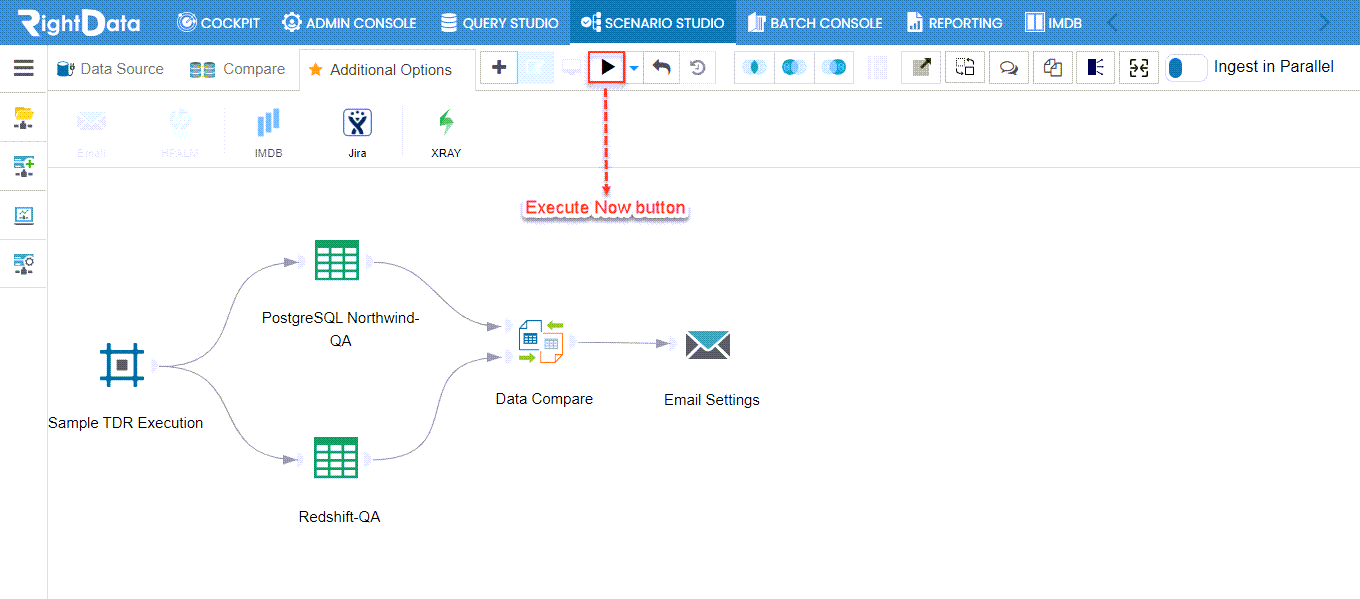Image resolution: width=1360 pixels, height=599 pixels.
Task: Click the fit-to-screen brackets icon
Action: [1139, 67]
